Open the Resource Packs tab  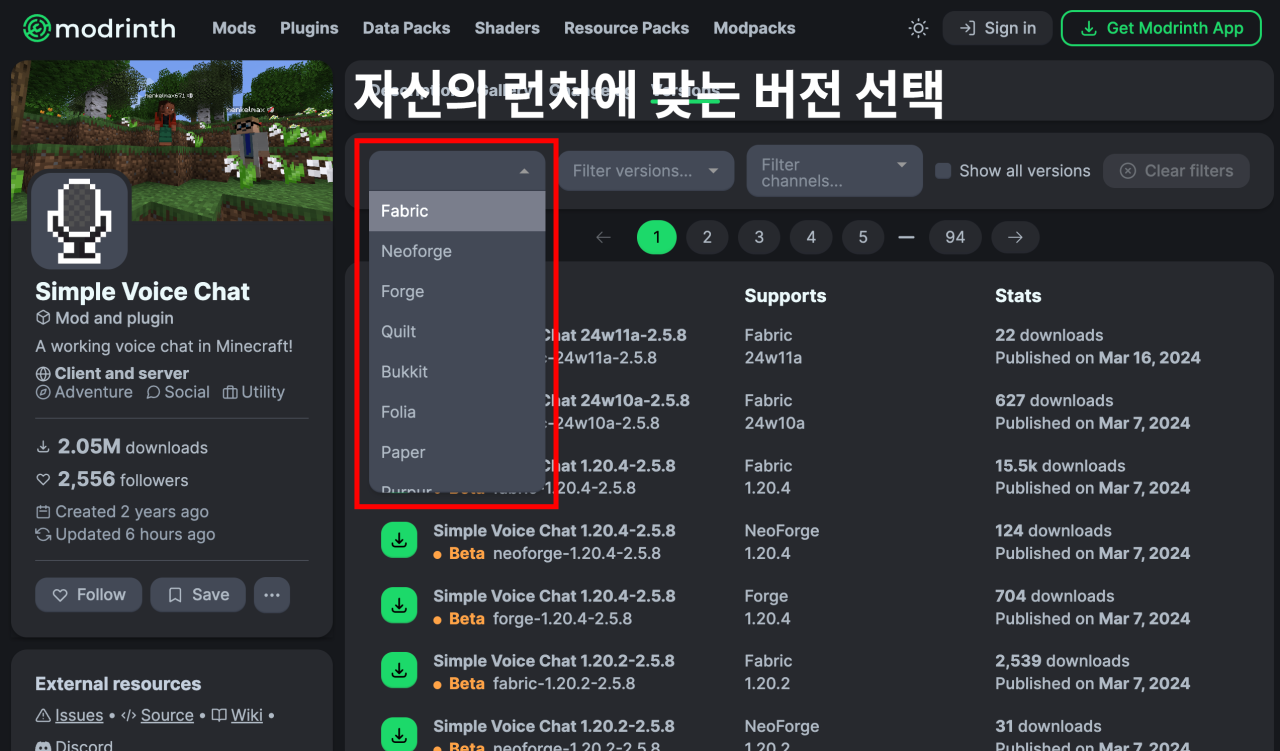[x=626, y=28]
